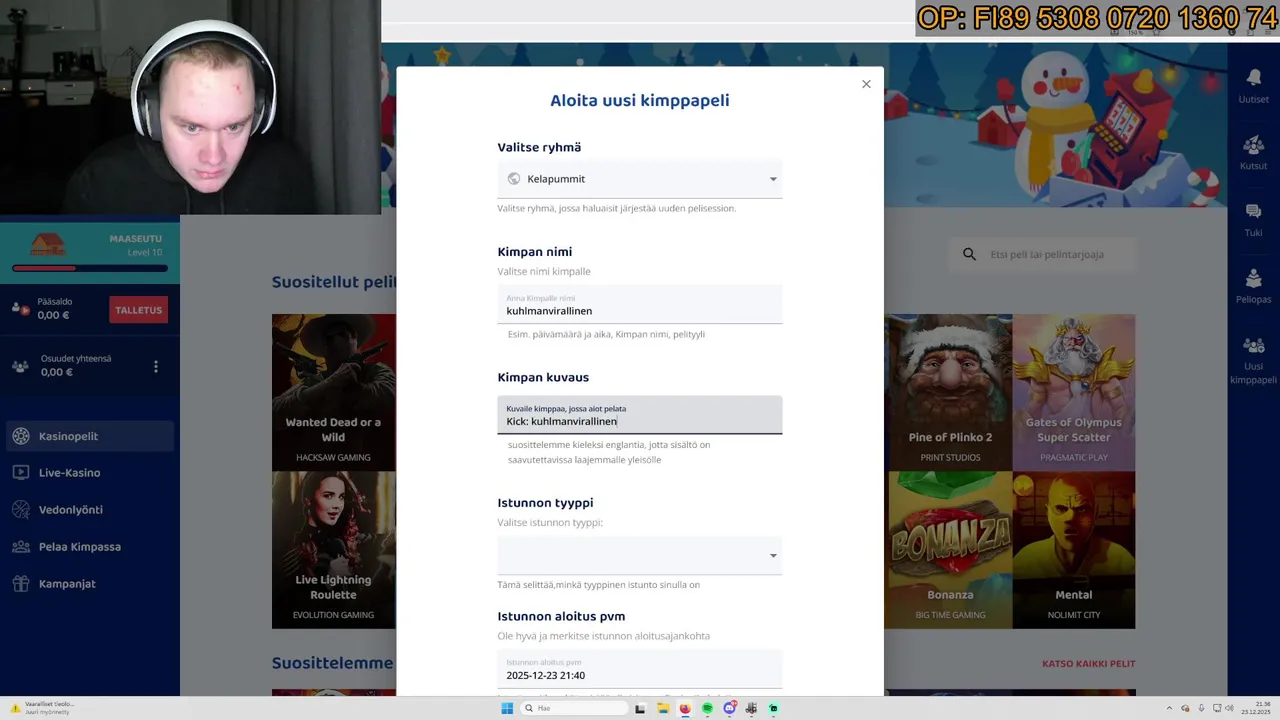The width and height of the screenshot is (1280, 720).
Task: Click the Pelaa Kimpassa people icon
Action: click(x=21, y=547)
